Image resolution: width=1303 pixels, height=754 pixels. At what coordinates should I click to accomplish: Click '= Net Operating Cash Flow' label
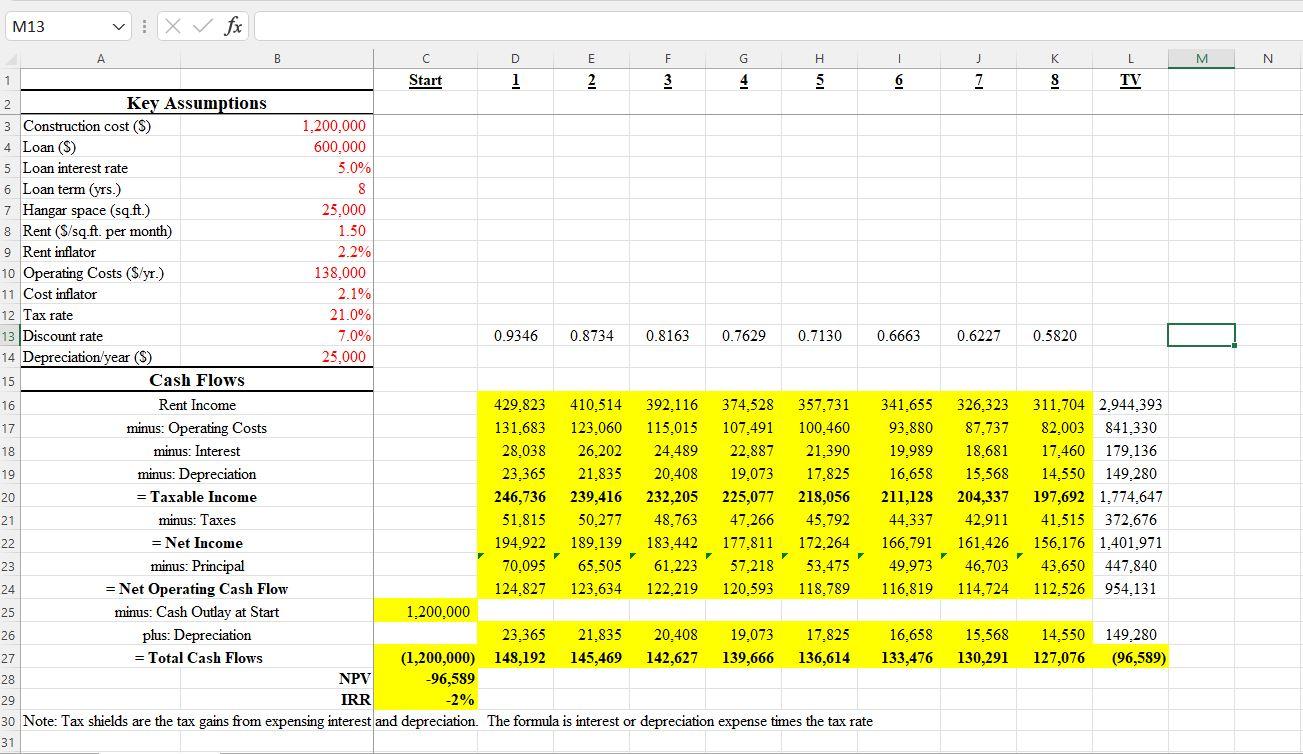[197, 589]
